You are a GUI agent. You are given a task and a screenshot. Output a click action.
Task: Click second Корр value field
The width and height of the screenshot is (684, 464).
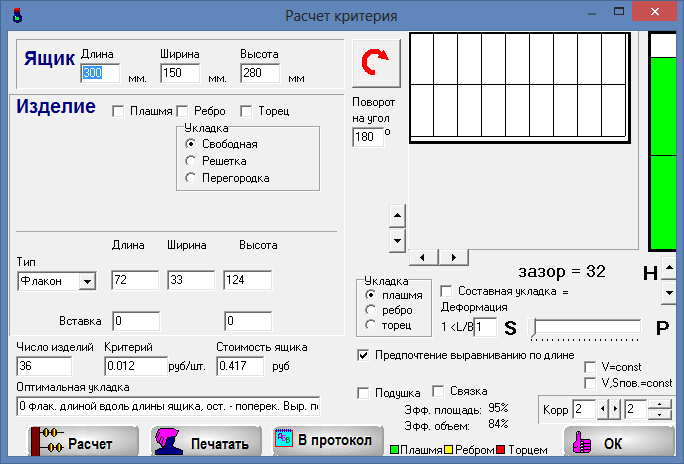(x=636, y=409)
